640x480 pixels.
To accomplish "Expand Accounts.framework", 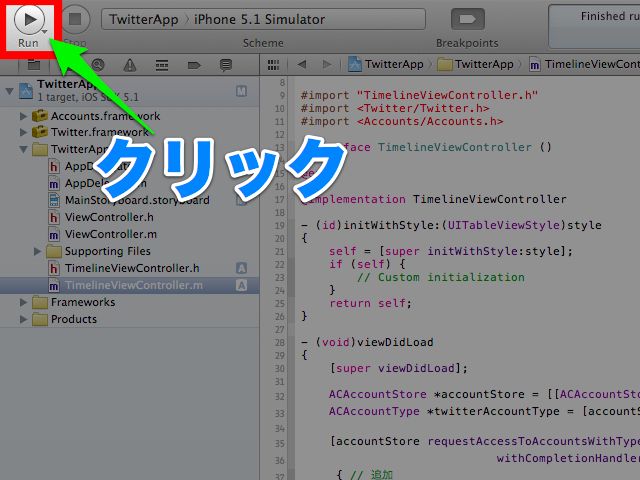I will click(23, 116).
